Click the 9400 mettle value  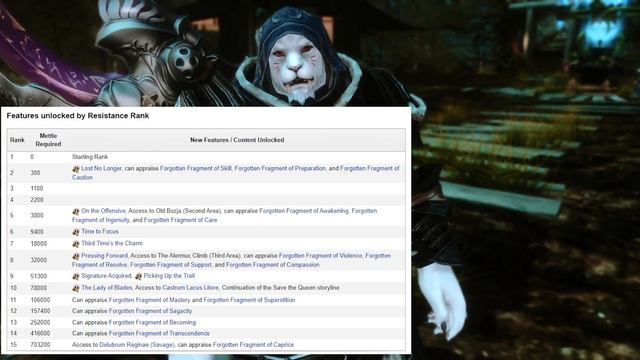point(37,232)
